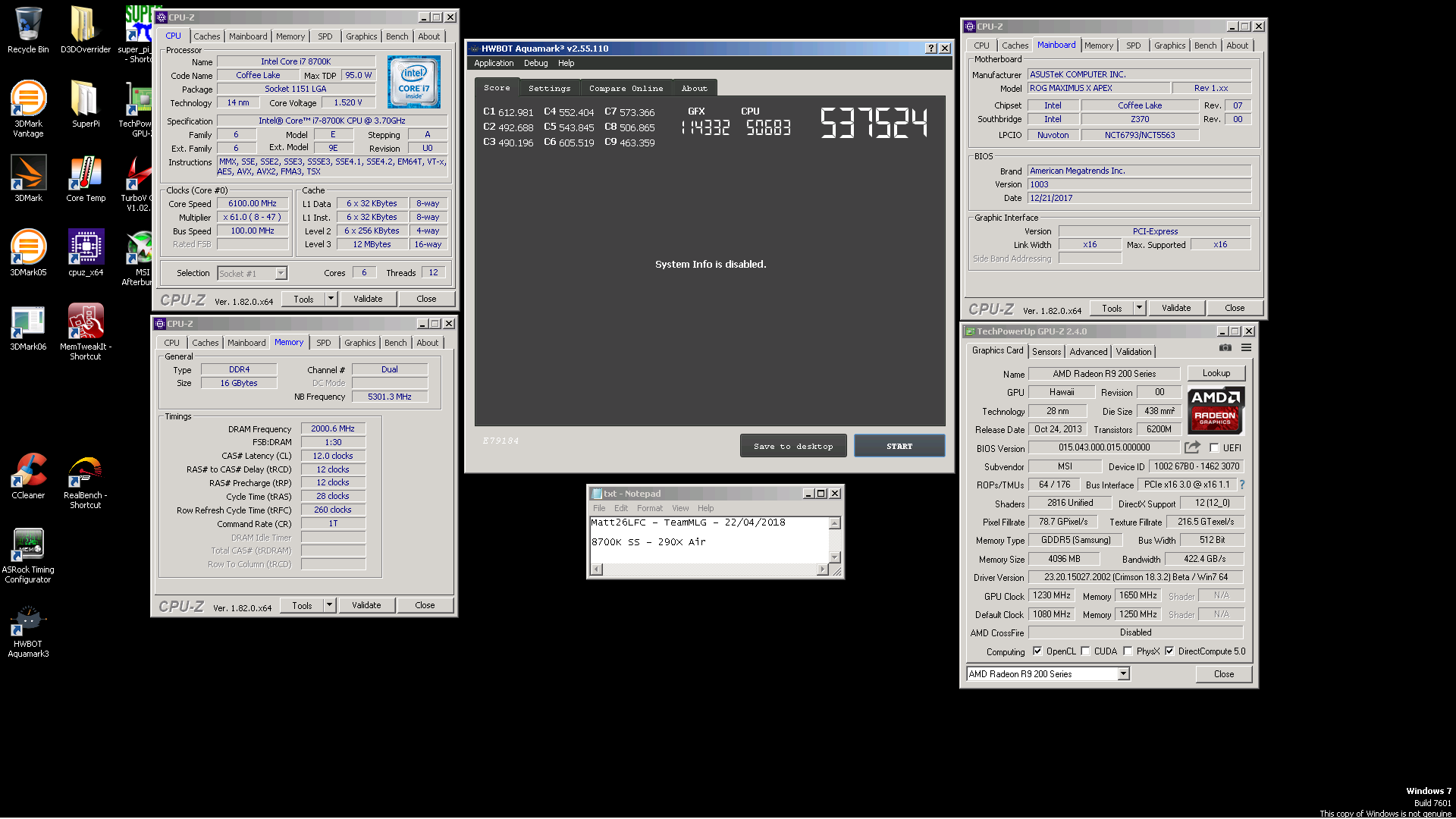Click Validate in the top-left CPU-Z window
The image size is (1456, 819).
pos(368,299)
